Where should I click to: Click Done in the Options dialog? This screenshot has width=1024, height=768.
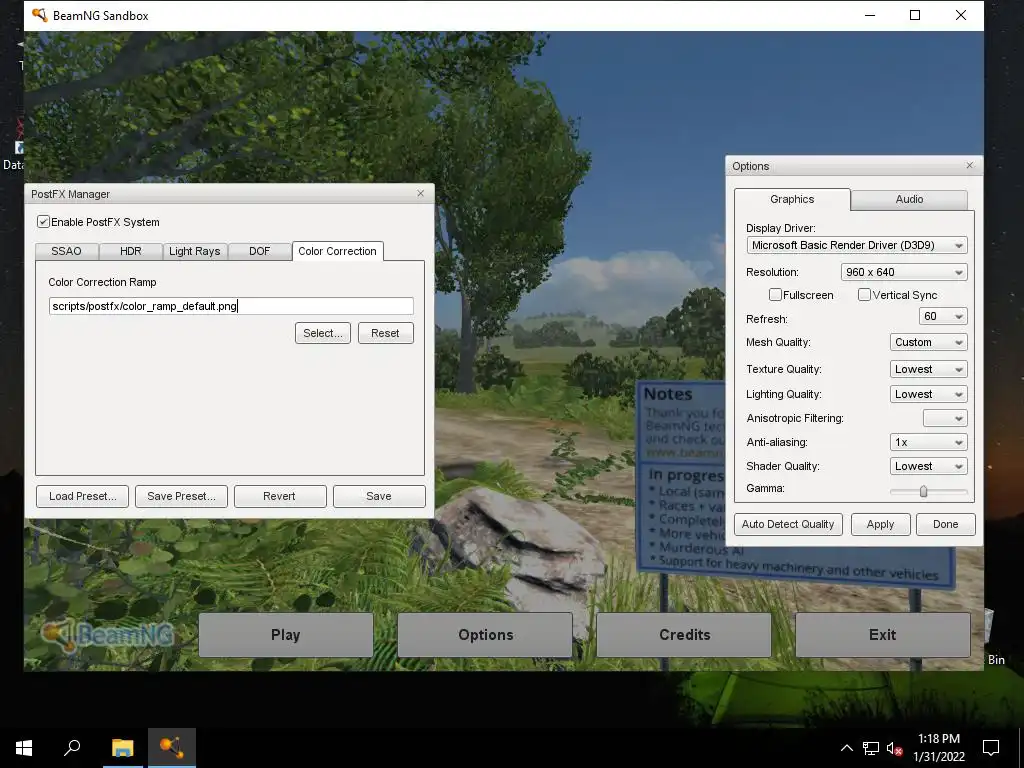pyautogui.click(x=946, y=524)
